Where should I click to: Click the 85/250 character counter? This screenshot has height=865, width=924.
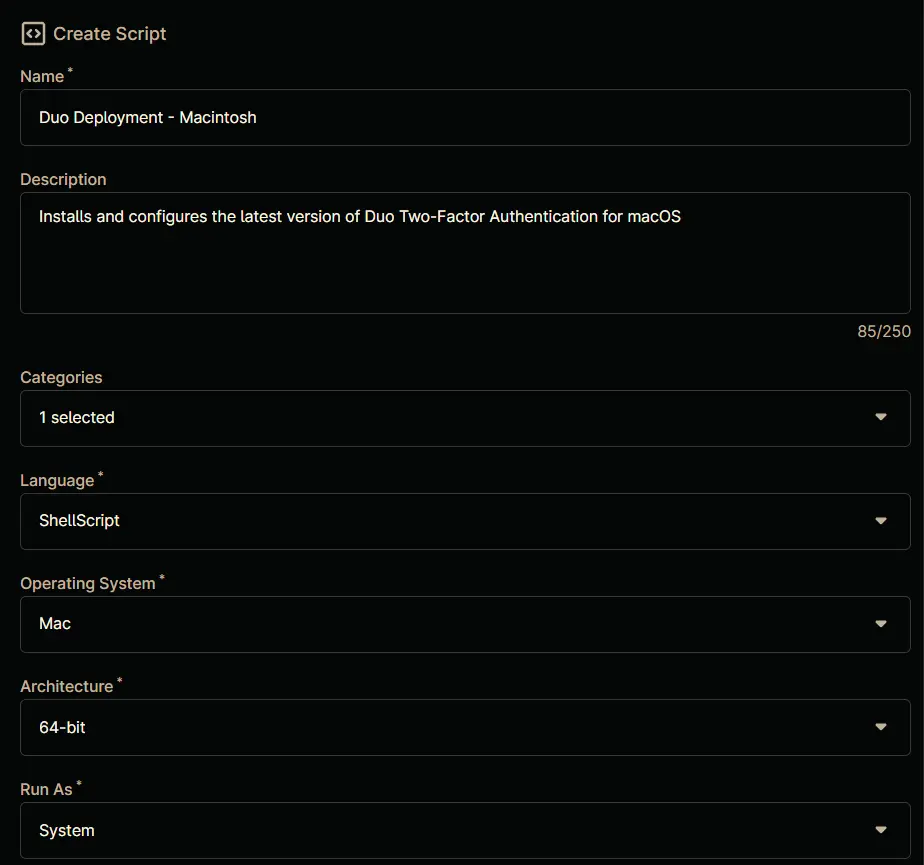point(884,331)
